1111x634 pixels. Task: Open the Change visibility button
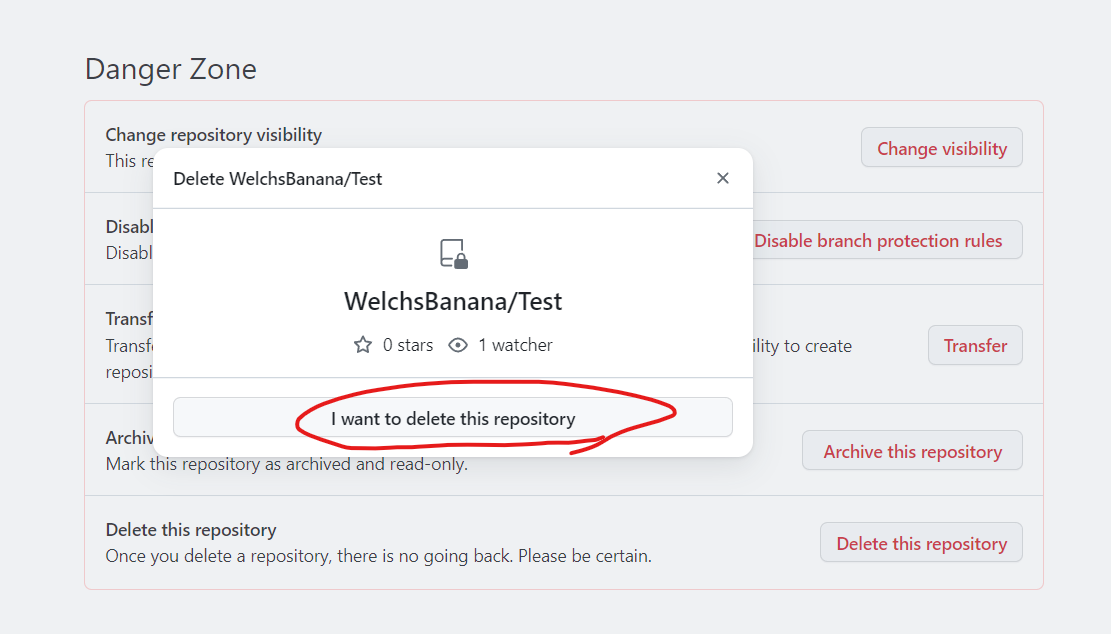point(942,147)
